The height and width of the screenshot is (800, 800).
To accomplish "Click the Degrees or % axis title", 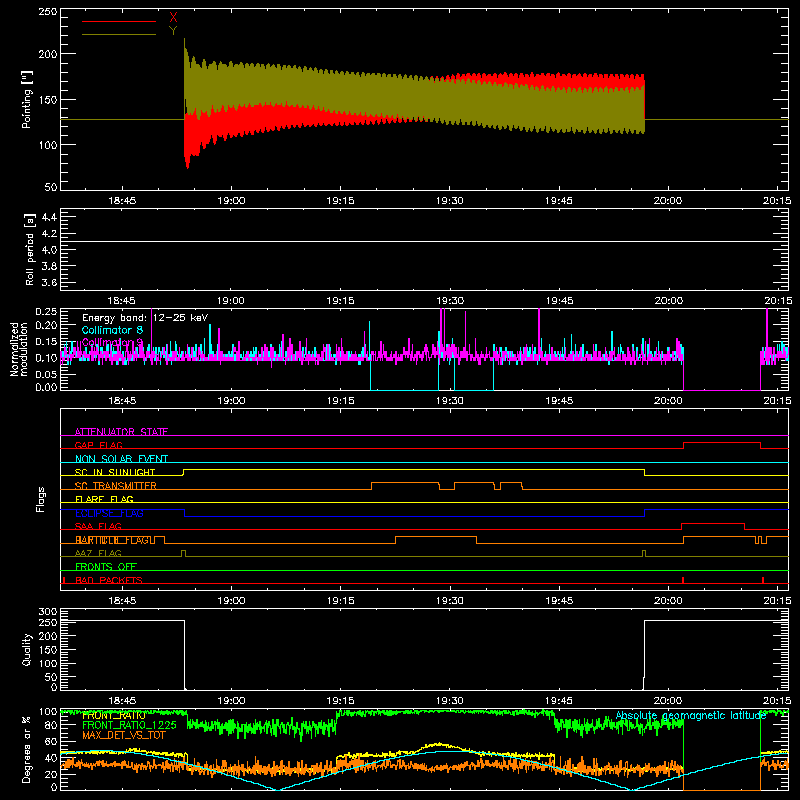I will point(27,749).
